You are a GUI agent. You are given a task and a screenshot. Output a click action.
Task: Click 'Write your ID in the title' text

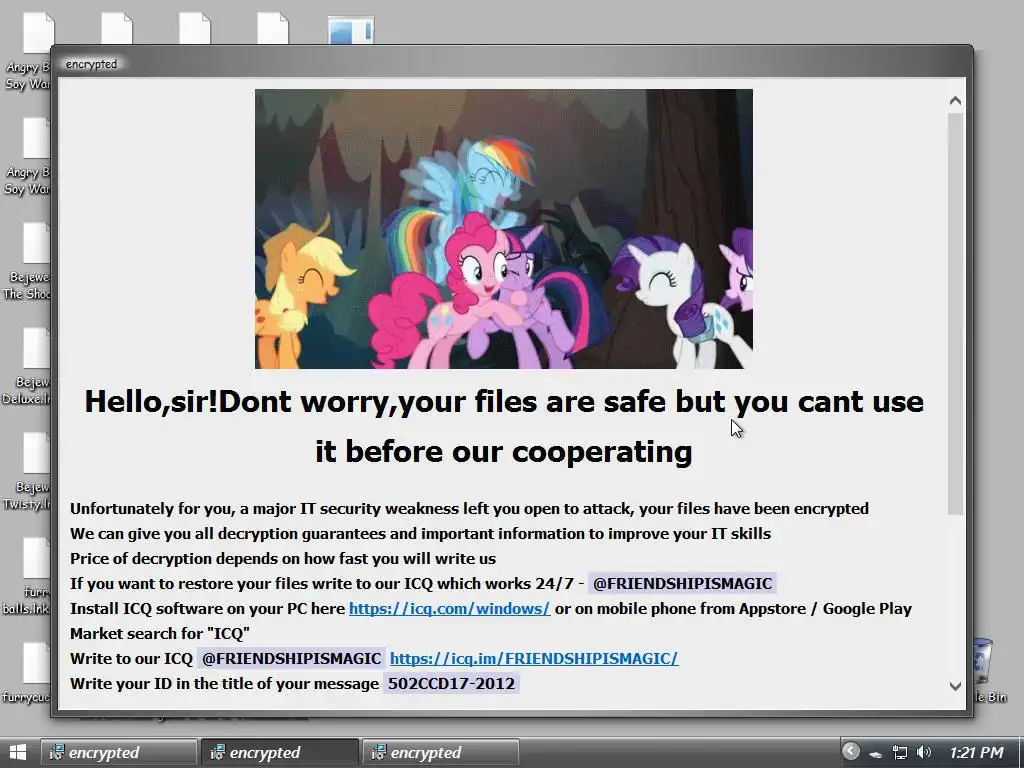pos(224,684)
